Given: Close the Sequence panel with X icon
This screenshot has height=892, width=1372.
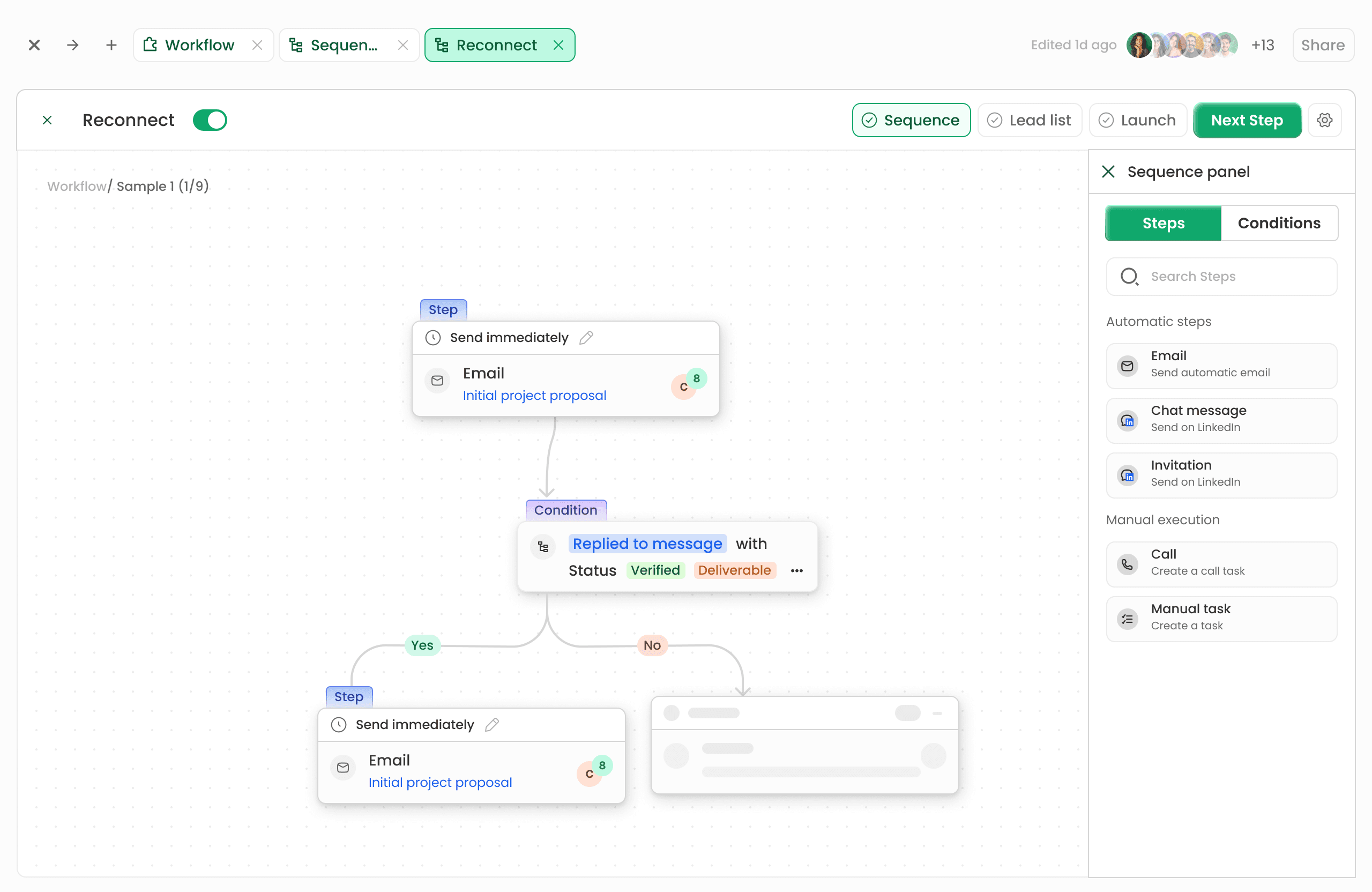Looking at the screenshot, I should tap(1108, 171).
